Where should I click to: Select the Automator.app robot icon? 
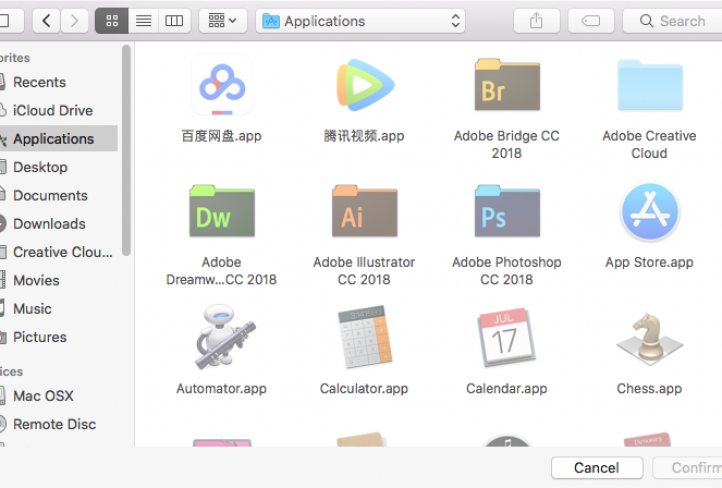pyautogui.click(x=225, y=337)
